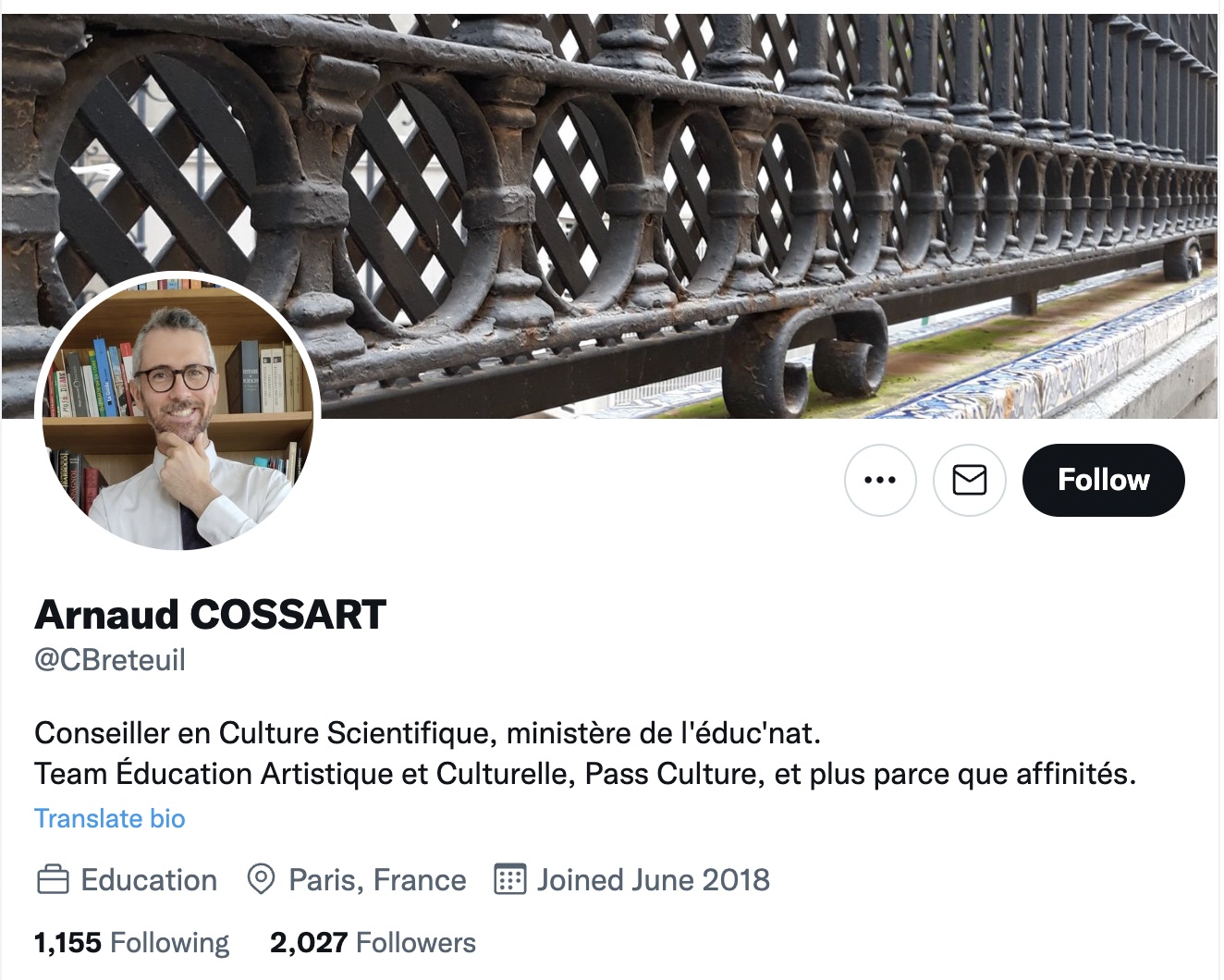Click the Pass Culture bio text line
Image resolution: width=1224 pixels, height=980 pixels.
point(585,774)
